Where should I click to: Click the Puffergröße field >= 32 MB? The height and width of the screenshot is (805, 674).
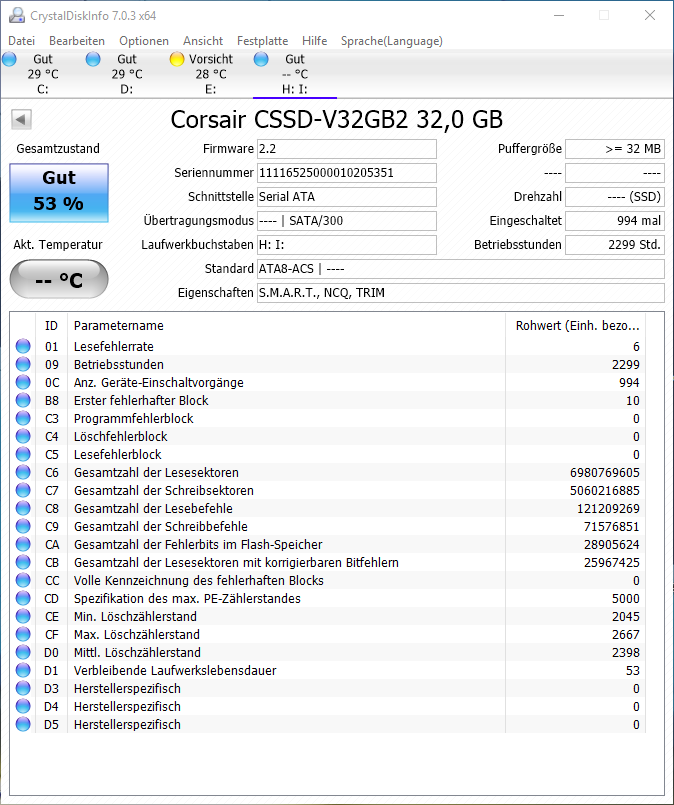(614, 149)
